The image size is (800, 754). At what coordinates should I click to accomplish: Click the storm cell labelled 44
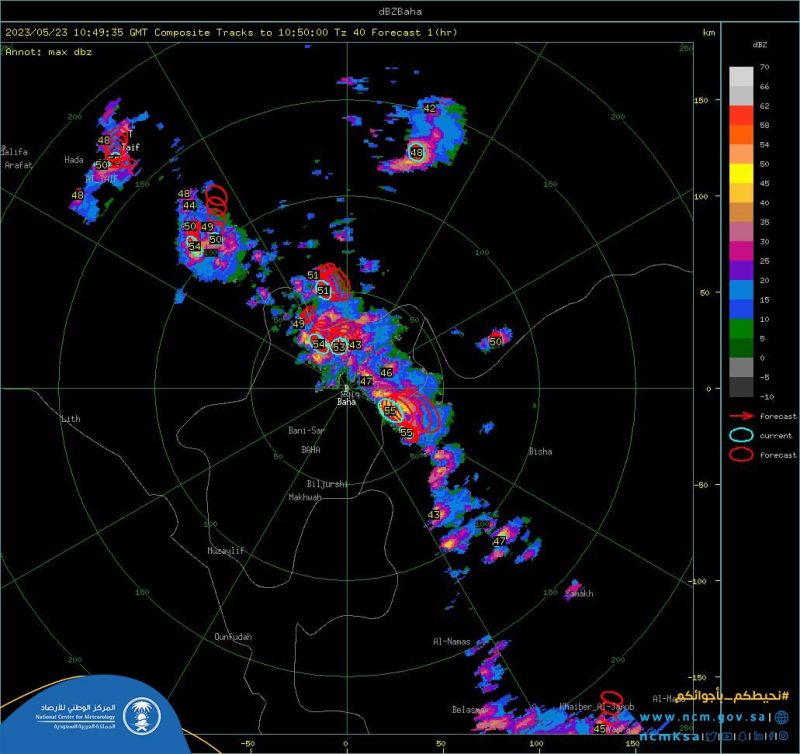[x=189, y=205]
